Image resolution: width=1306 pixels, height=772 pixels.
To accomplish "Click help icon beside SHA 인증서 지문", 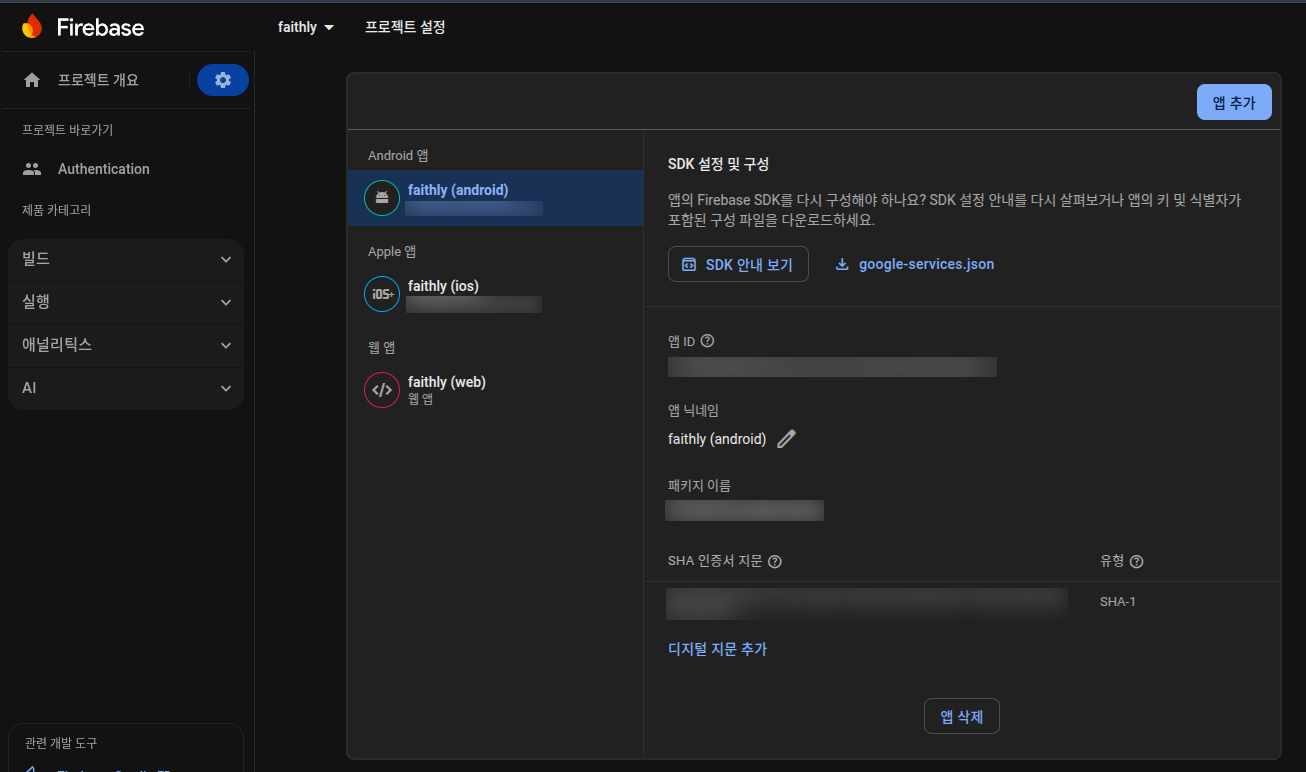I will [x=775, y=561].
